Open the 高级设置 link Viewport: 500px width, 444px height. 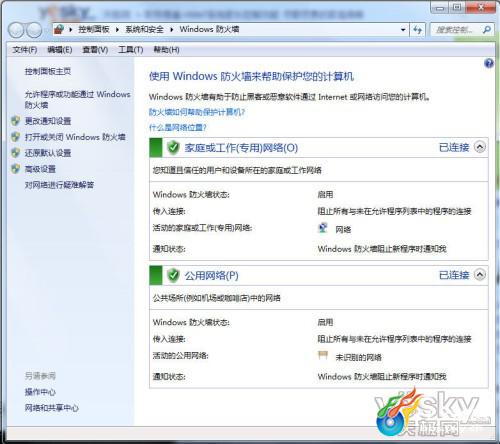pyautogui.click(x=40, y=169)
